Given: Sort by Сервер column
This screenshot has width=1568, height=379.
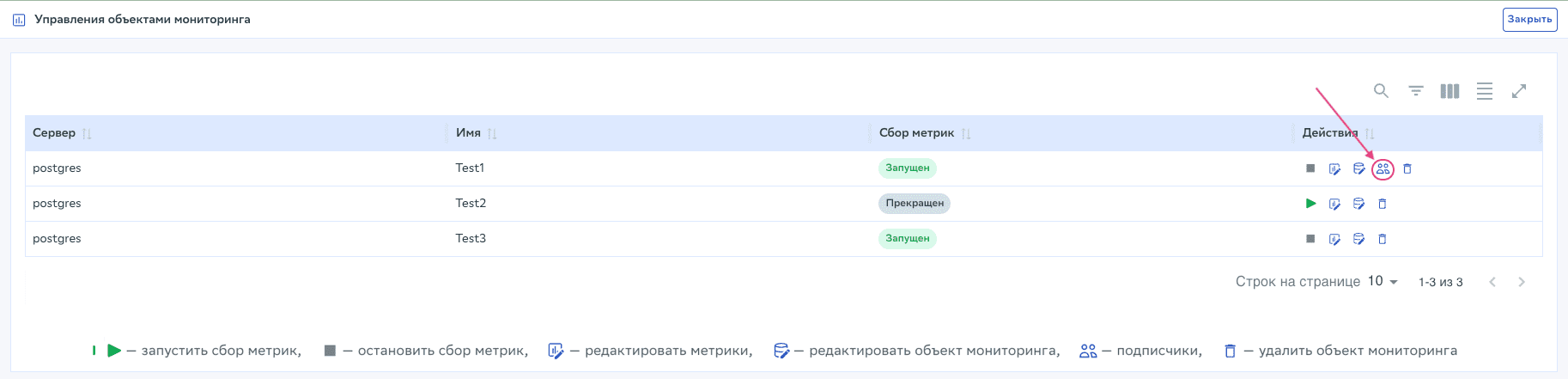Looking at the screenshot, I should tap(87, 133).
